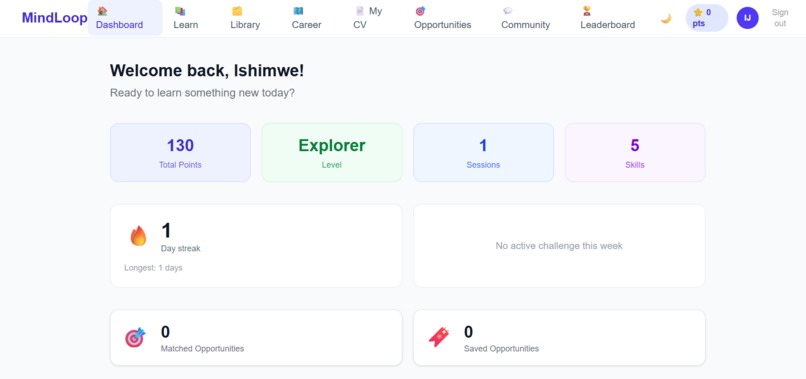Viewport: 806px width, 379px height.
Task: Open the My CV tab
Action: (368, 18)
